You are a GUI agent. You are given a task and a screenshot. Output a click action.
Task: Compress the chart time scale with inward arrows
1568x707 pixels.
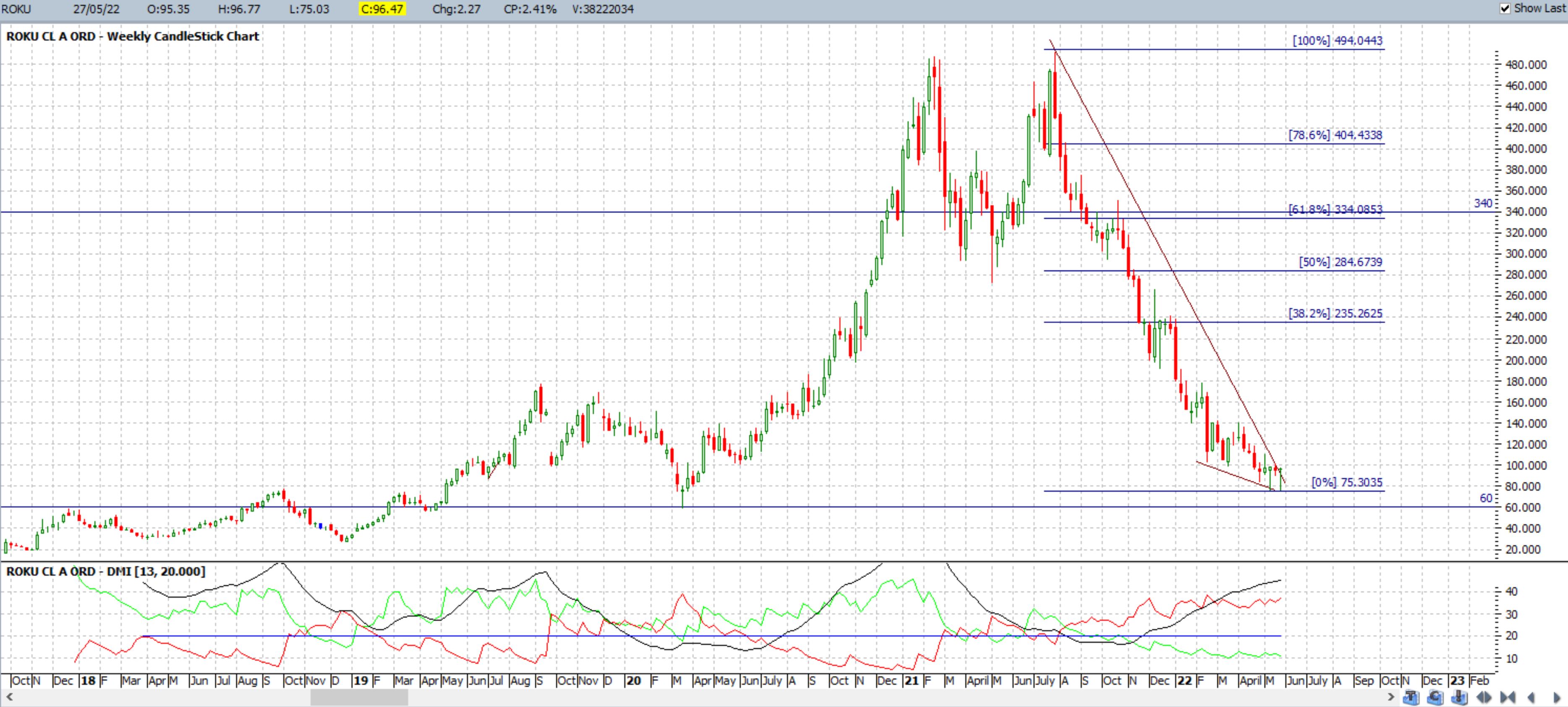click(1508, 697)
